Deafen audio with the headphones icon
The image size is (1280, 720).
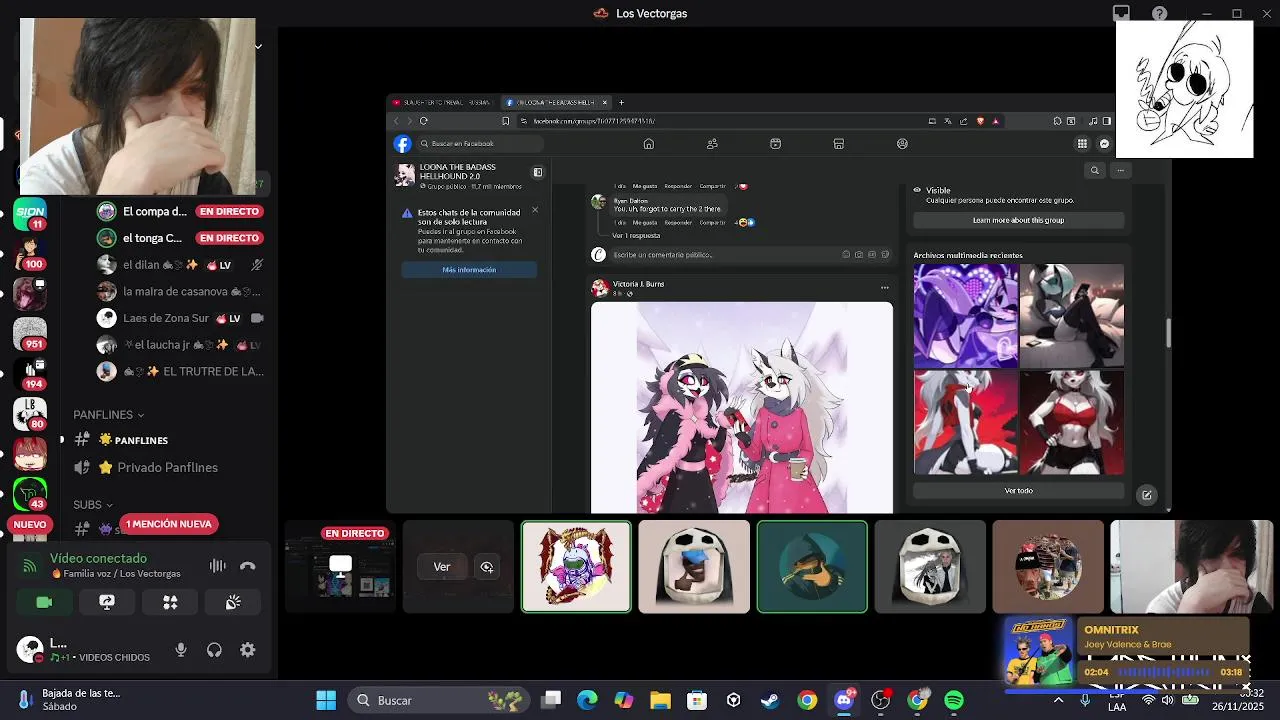214,650
